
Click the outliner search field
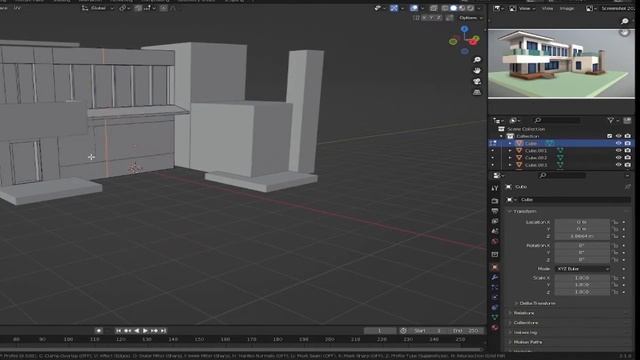coord(557,120)
